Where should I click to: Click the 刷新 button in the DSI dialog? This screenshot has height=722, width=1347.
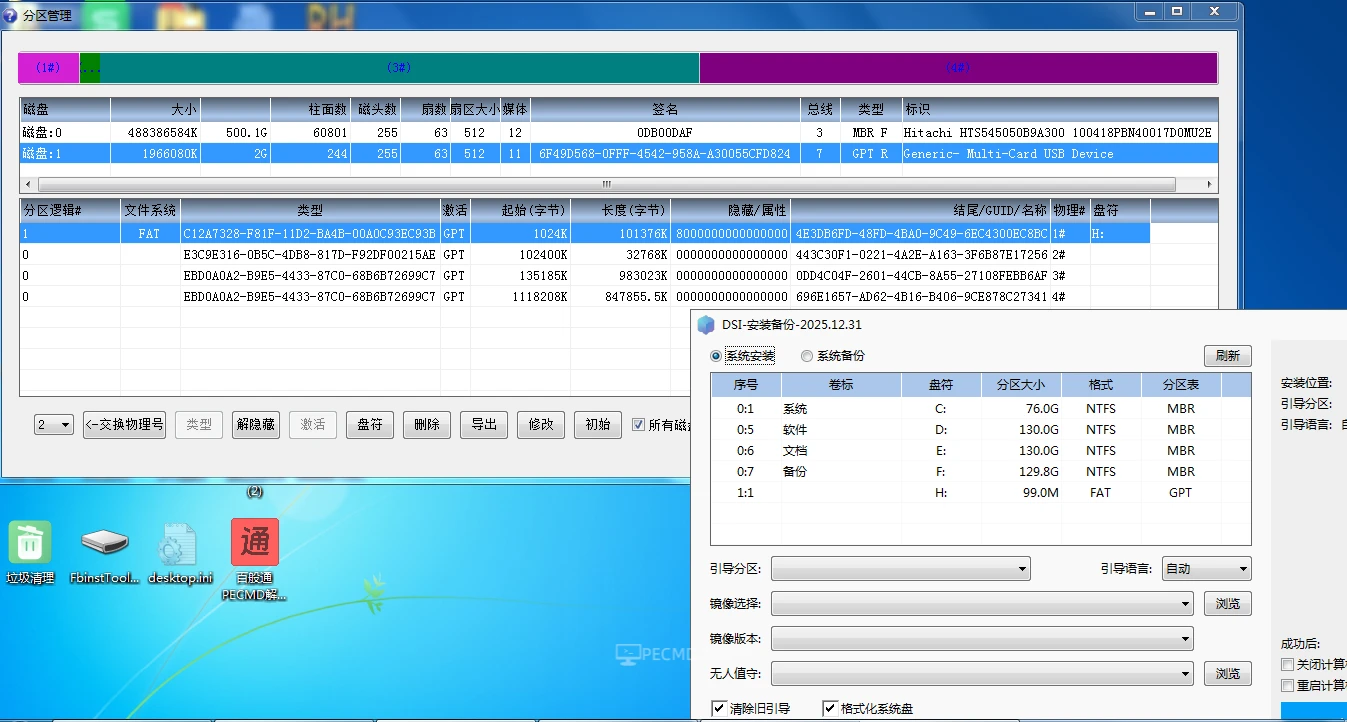coord(1227,355)
